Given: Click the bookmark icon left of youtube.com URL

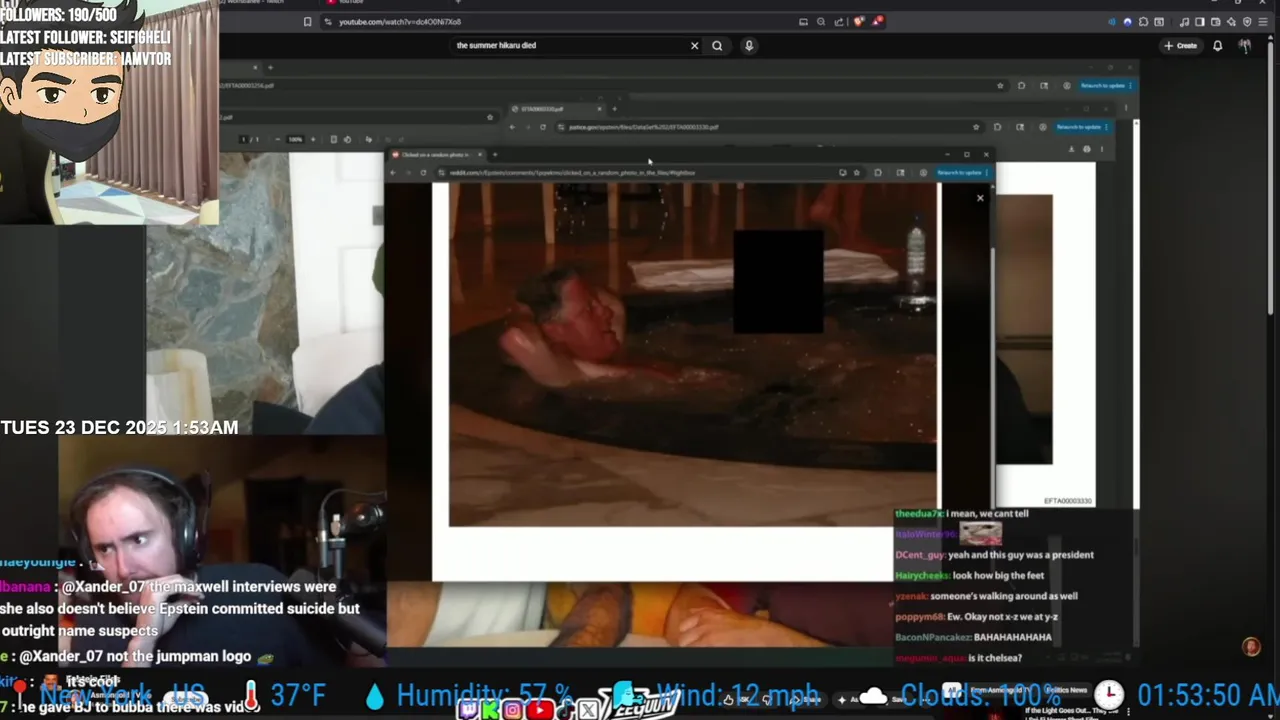Looking at the screenshot, I should tap(307, 21).
